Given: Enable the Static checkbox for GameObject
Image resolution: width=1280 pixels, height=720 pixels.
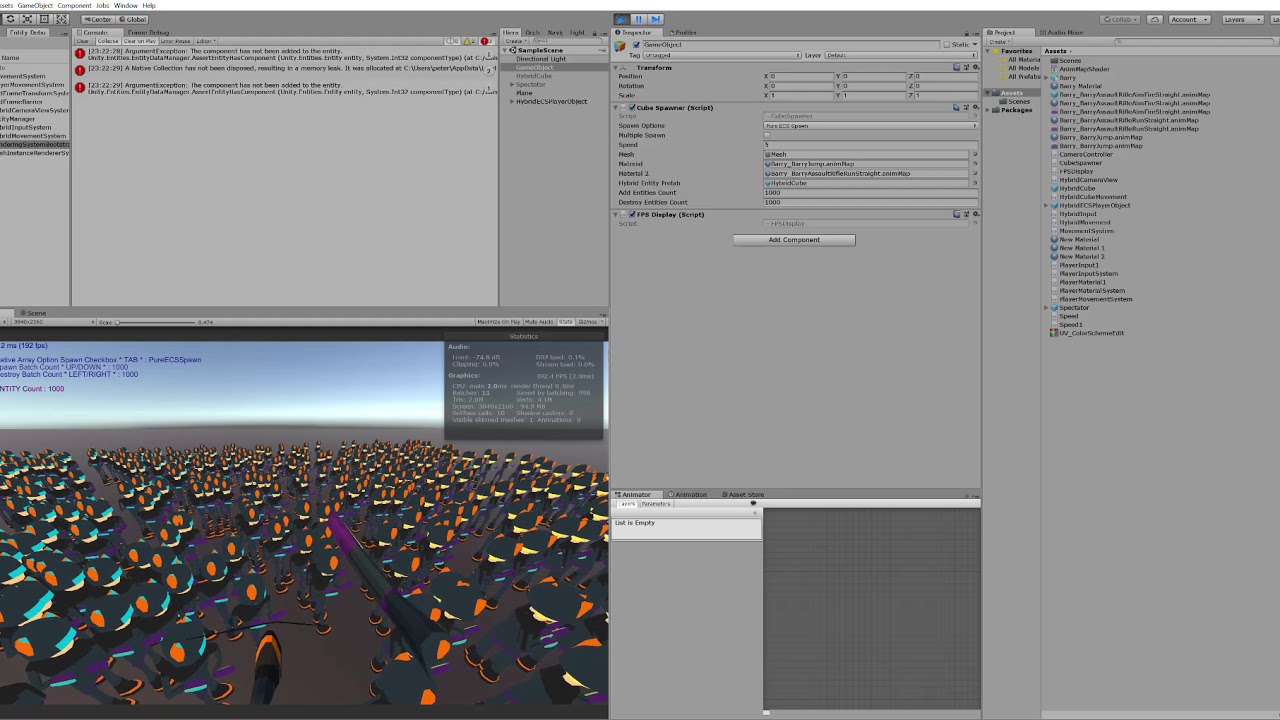Looking at the screenshot, I should tap(947, 45).
